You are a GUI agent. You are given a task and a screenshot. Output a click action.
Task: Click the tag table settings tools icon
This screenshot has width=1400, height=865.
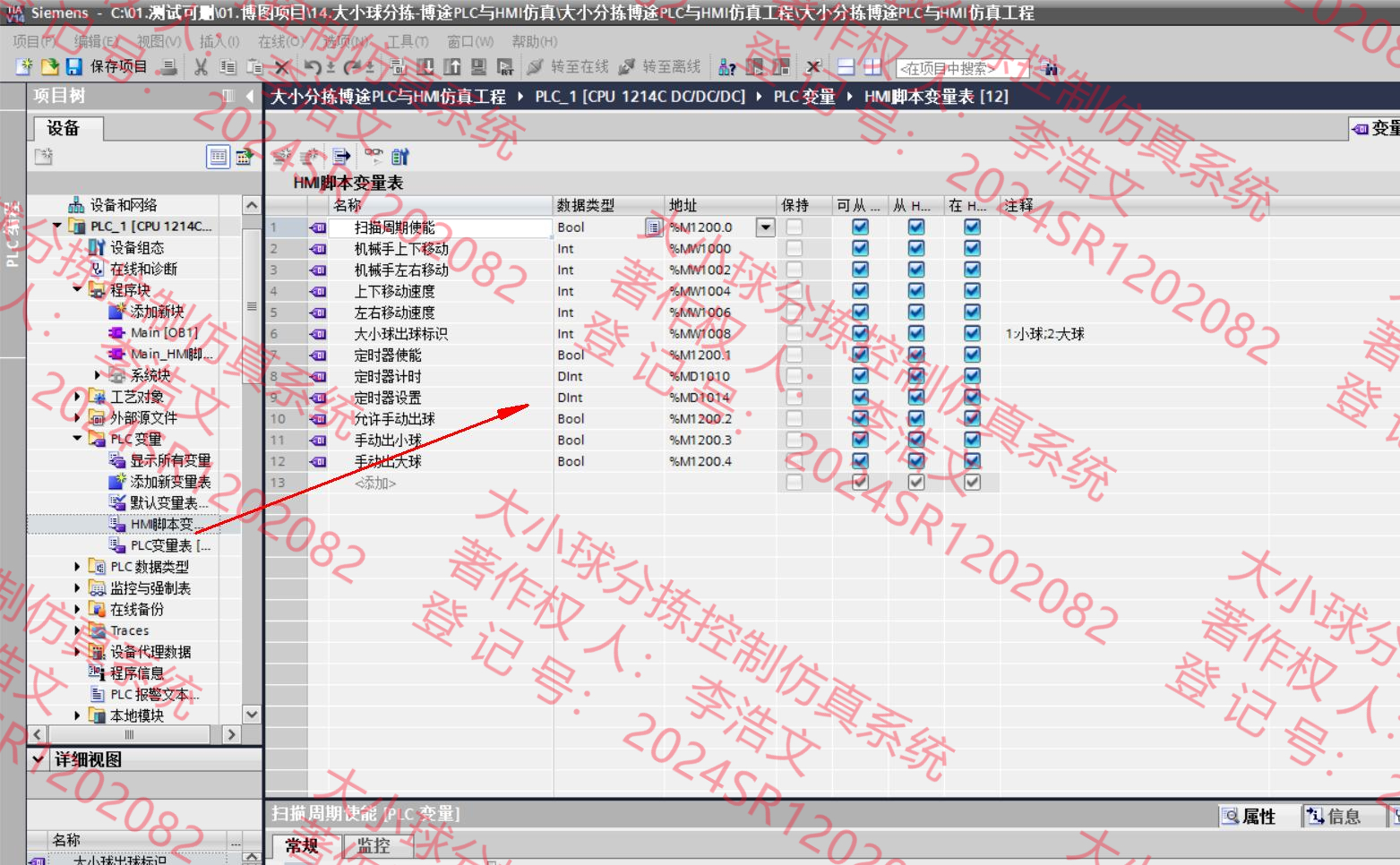[x=399, y=157]
